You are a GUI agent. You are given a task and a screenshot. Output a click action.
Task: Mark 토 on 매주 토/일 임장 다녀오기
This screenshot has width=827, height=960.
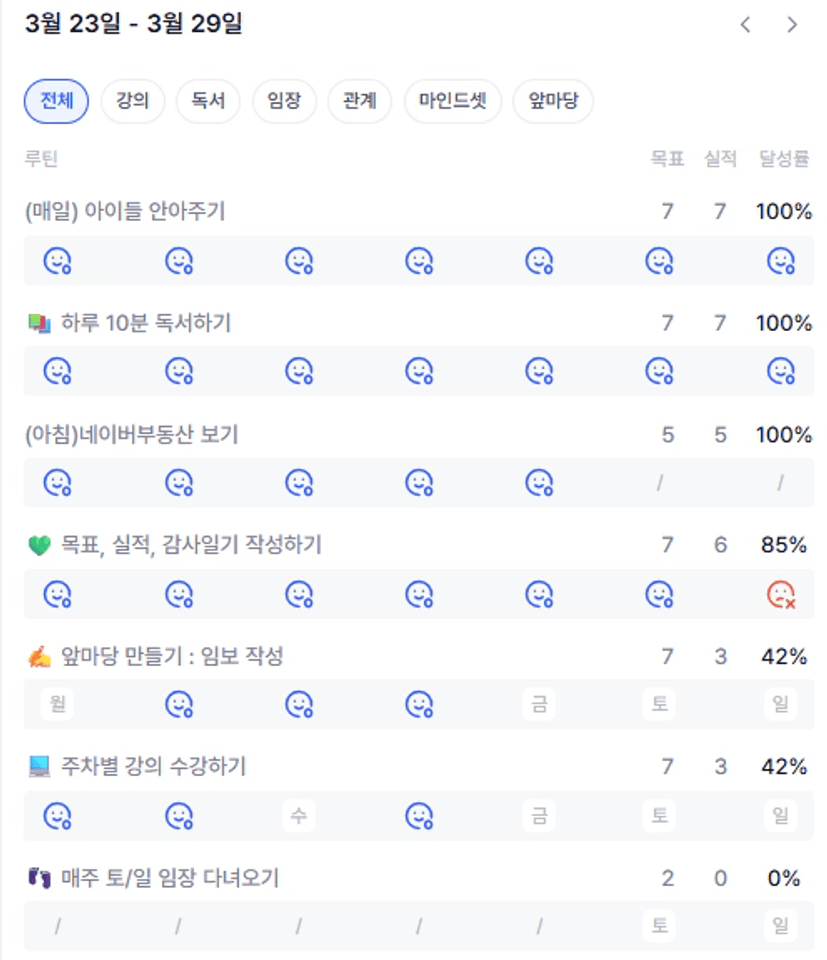(659, 926)
